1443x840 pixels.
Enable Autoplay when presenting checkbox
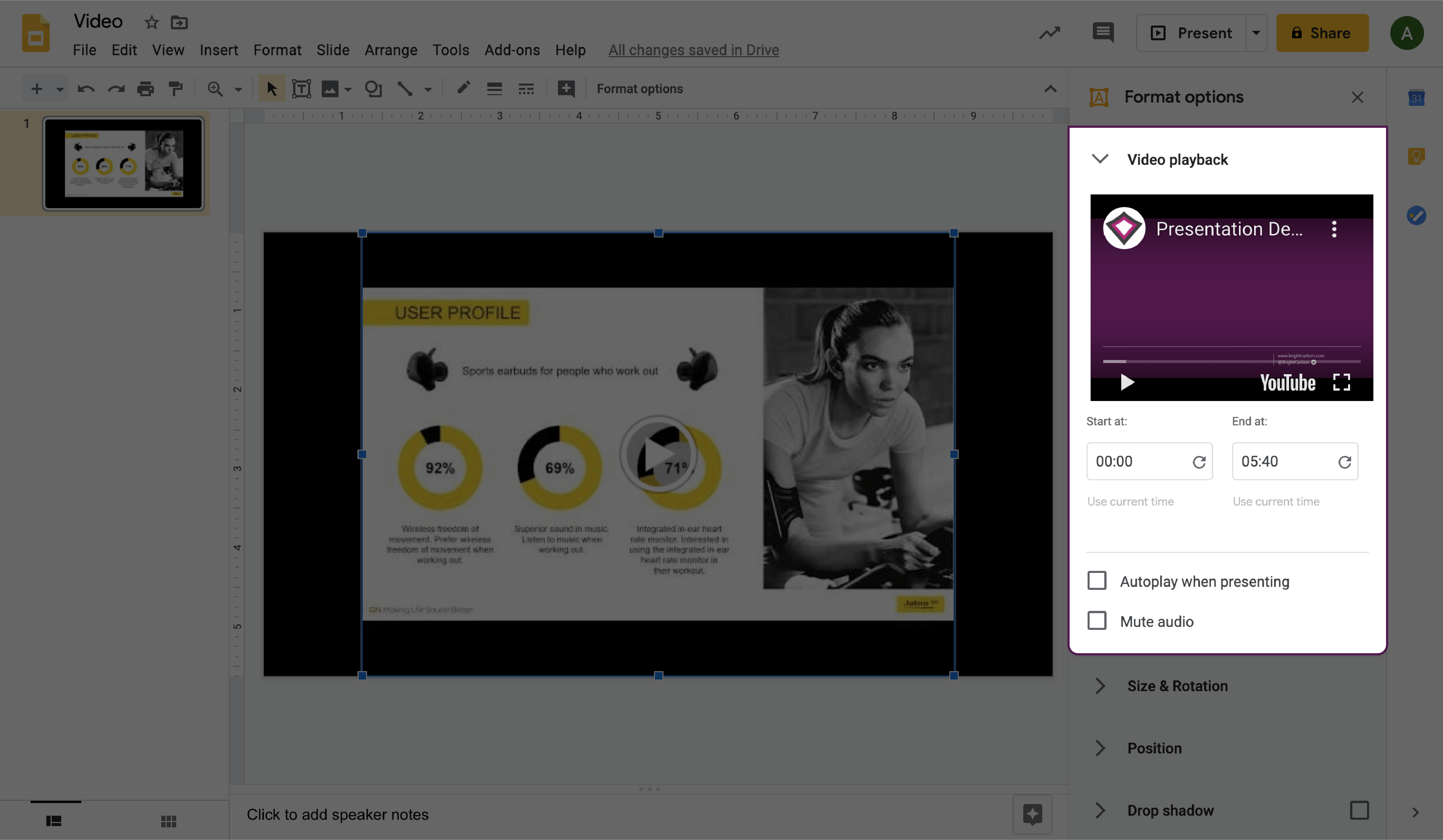point(1097,581)
